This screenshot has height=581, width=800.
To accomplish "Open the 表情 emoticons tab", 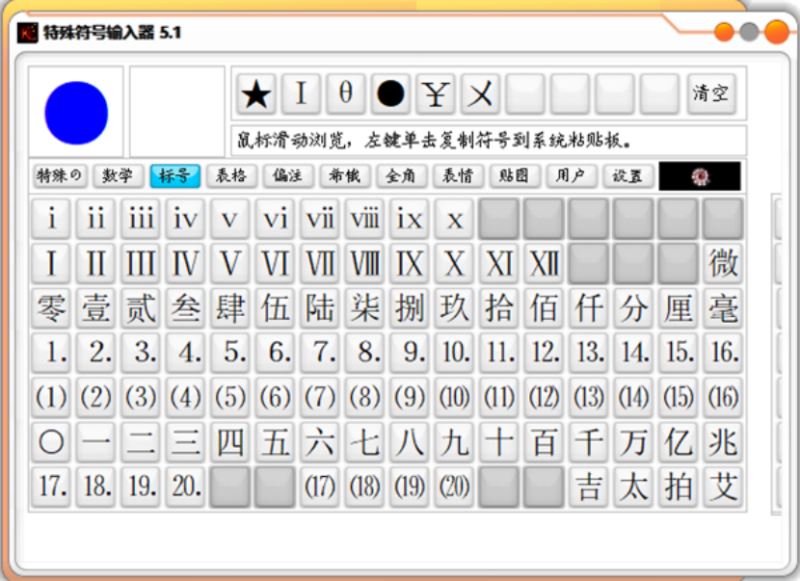I will [458, 176].
